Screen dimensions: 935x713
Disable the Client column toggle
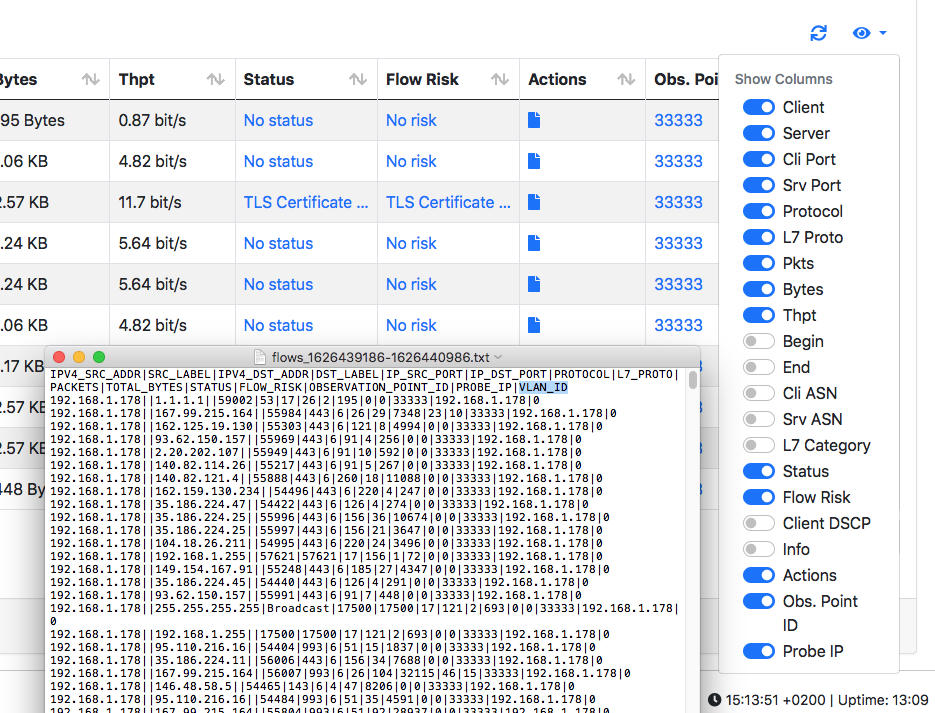coord(759,107)
